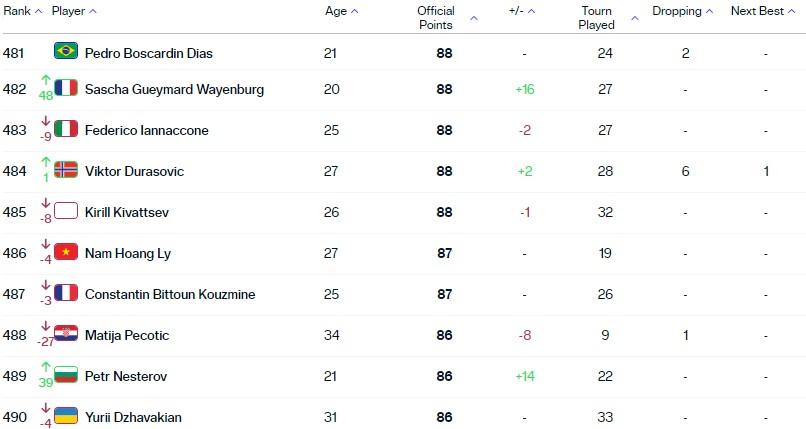This screenshot has height=429, width=806.
Task: Open Sascha Gueymard Wayenburg player profile
Action: 174,89
